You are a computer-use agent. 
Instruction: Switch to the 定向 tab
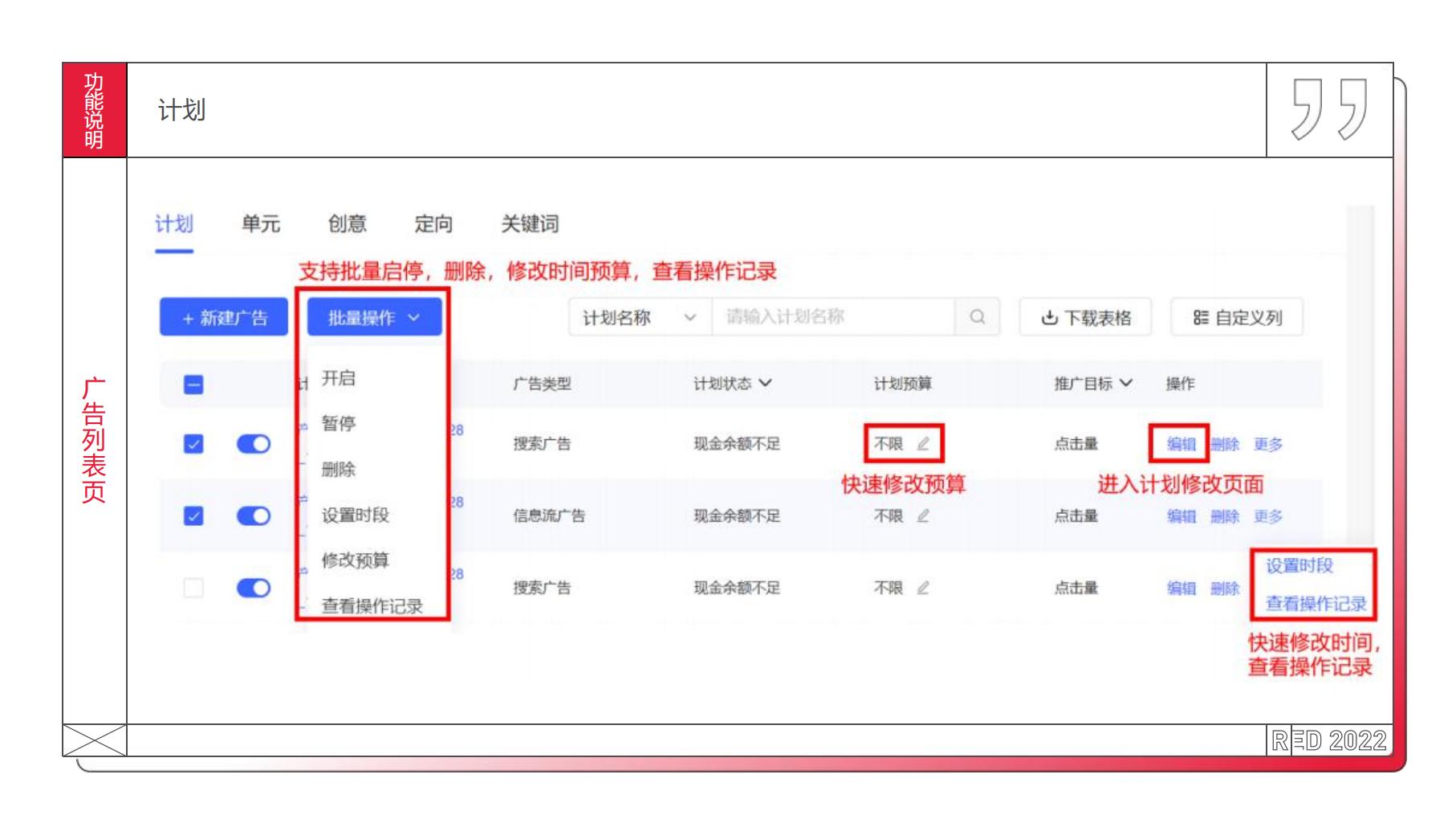(433, 224)
